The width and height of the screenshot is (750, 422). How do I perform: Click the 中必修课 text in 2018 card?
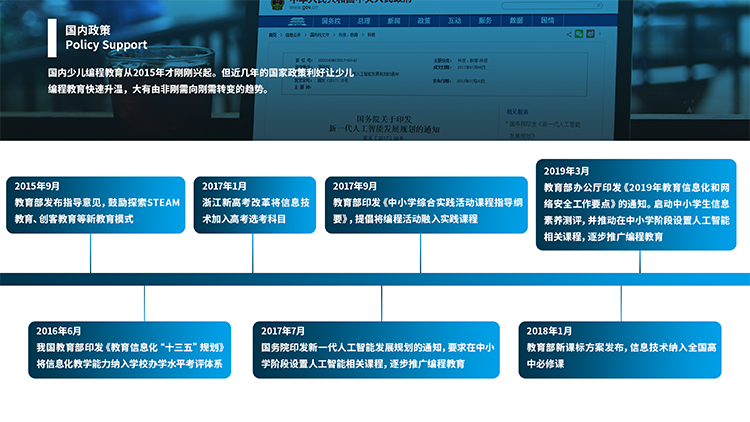tap(545, 364)
